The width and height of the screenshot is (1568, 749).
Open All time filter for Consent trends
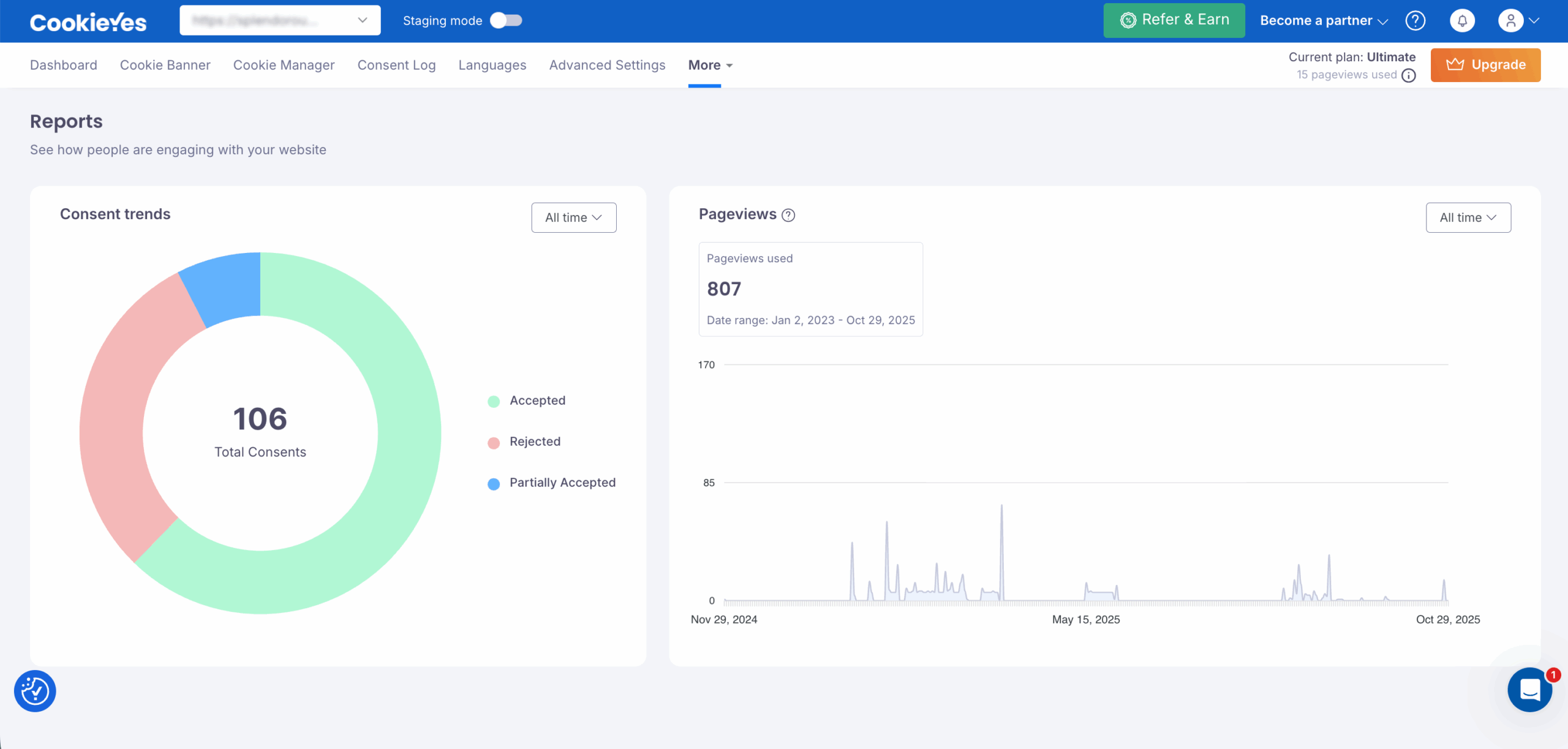tap(573, 217)
